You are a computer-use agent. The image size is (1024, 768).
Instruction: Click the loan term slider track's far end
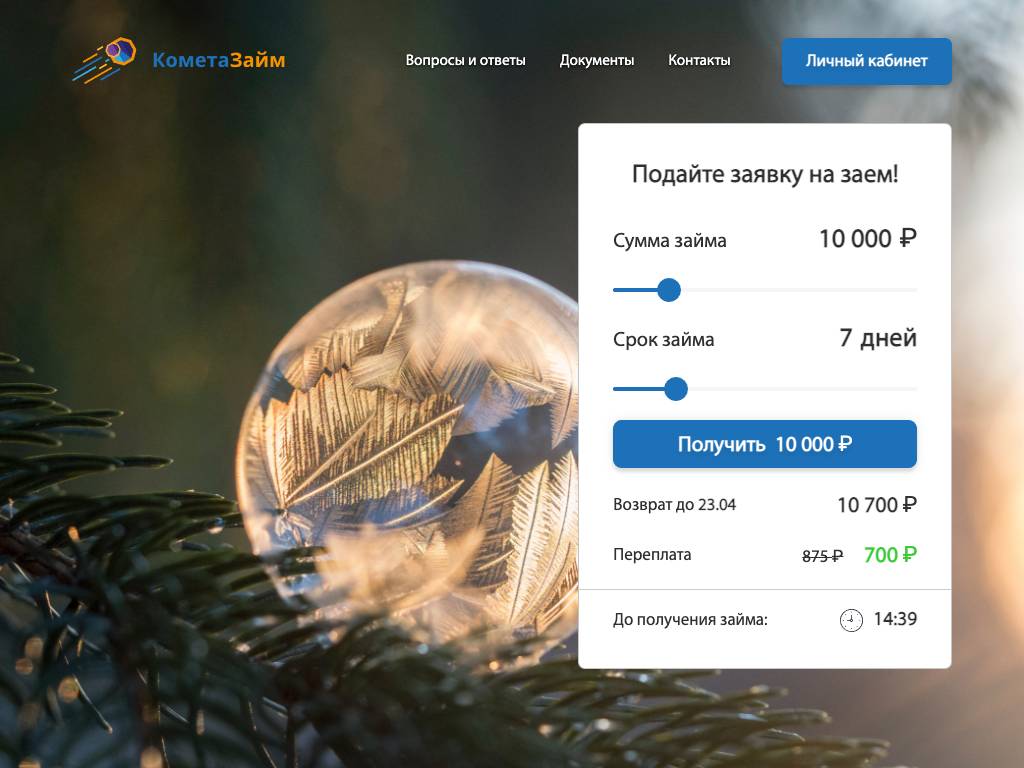tap(913, 389)
